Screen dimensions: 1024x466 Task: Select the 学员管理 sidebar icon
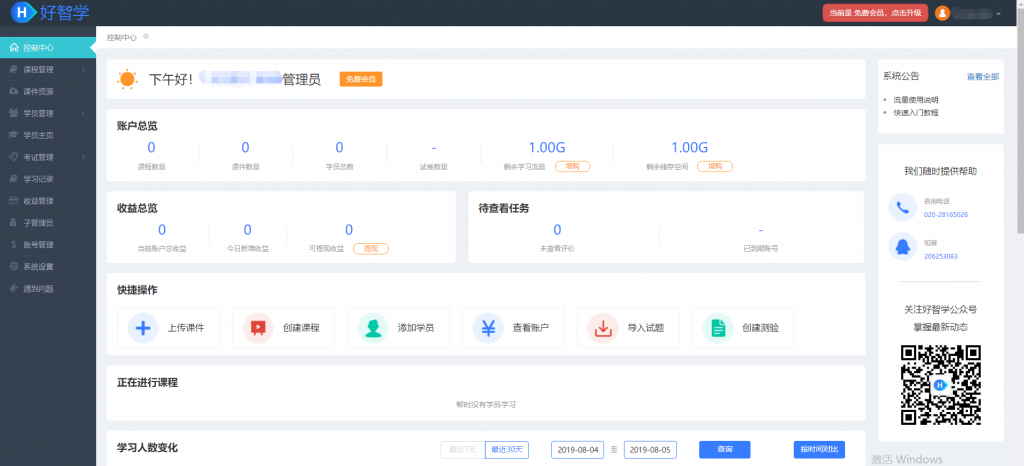pyautogui.click(x=14, y=113)
